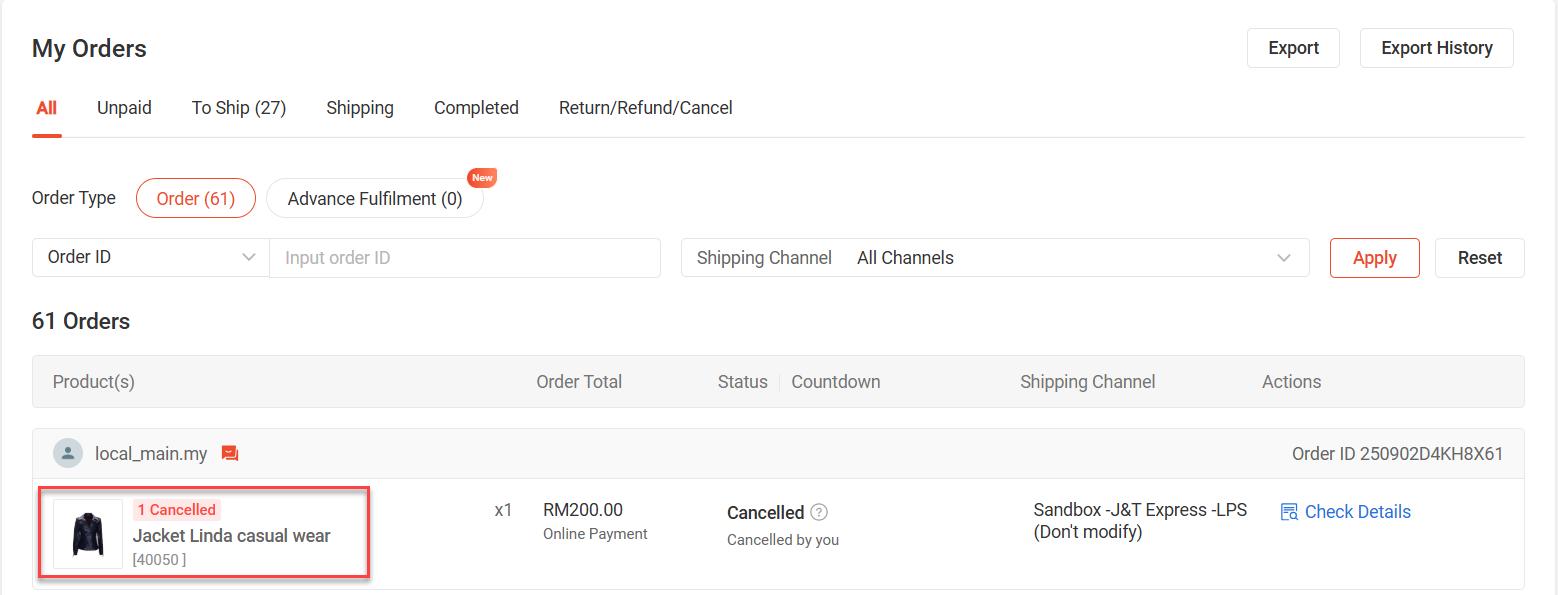Viewport: 1558px width, 595px height.
Task: Click the Check Details document icon
Action: point(1289,512)
